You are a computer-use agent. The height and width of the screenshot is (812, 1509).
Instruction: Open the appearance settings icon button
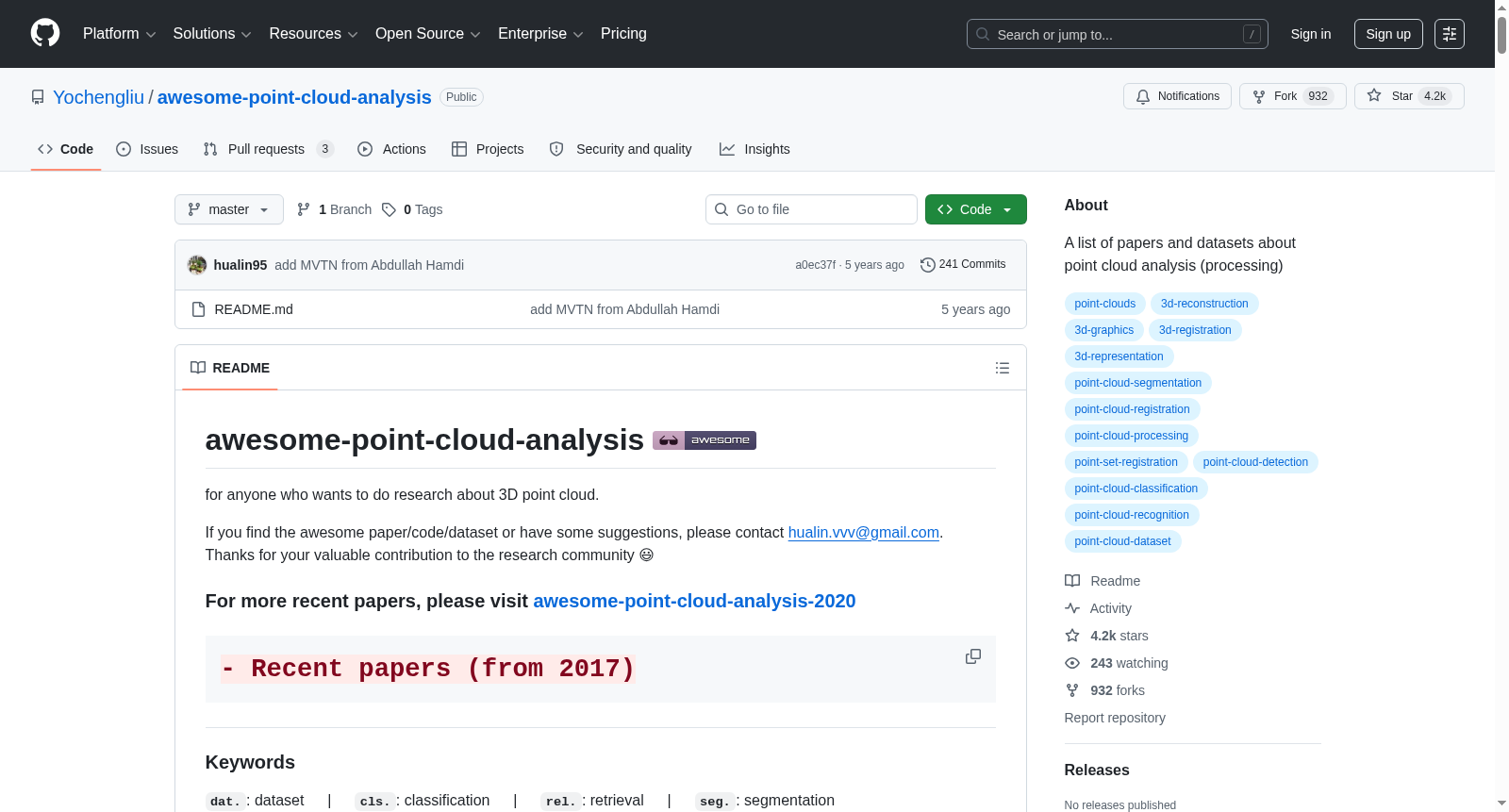coord(1450,34)
